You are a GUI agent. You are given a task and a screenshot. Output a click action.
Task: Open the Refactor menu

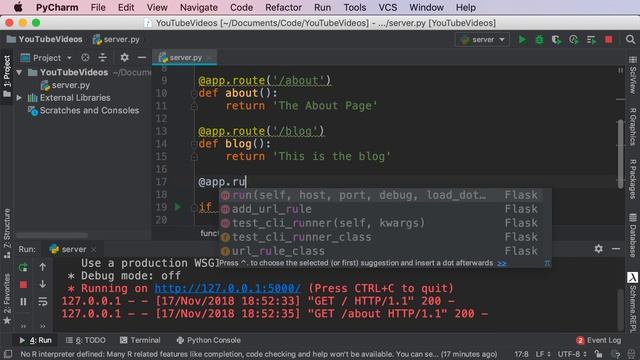click(283, 7)
